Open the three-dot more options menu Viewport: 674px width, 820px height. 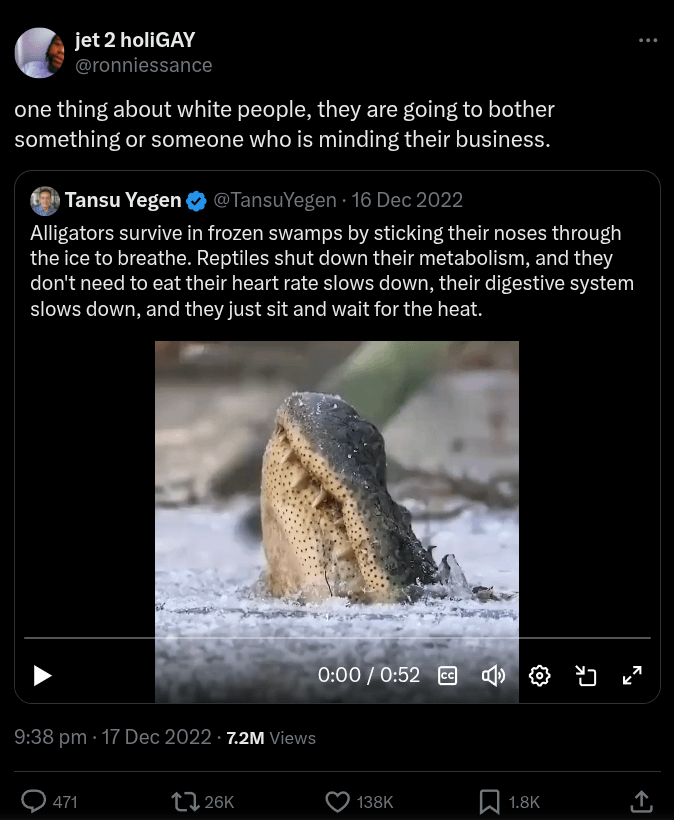(648, 41)
